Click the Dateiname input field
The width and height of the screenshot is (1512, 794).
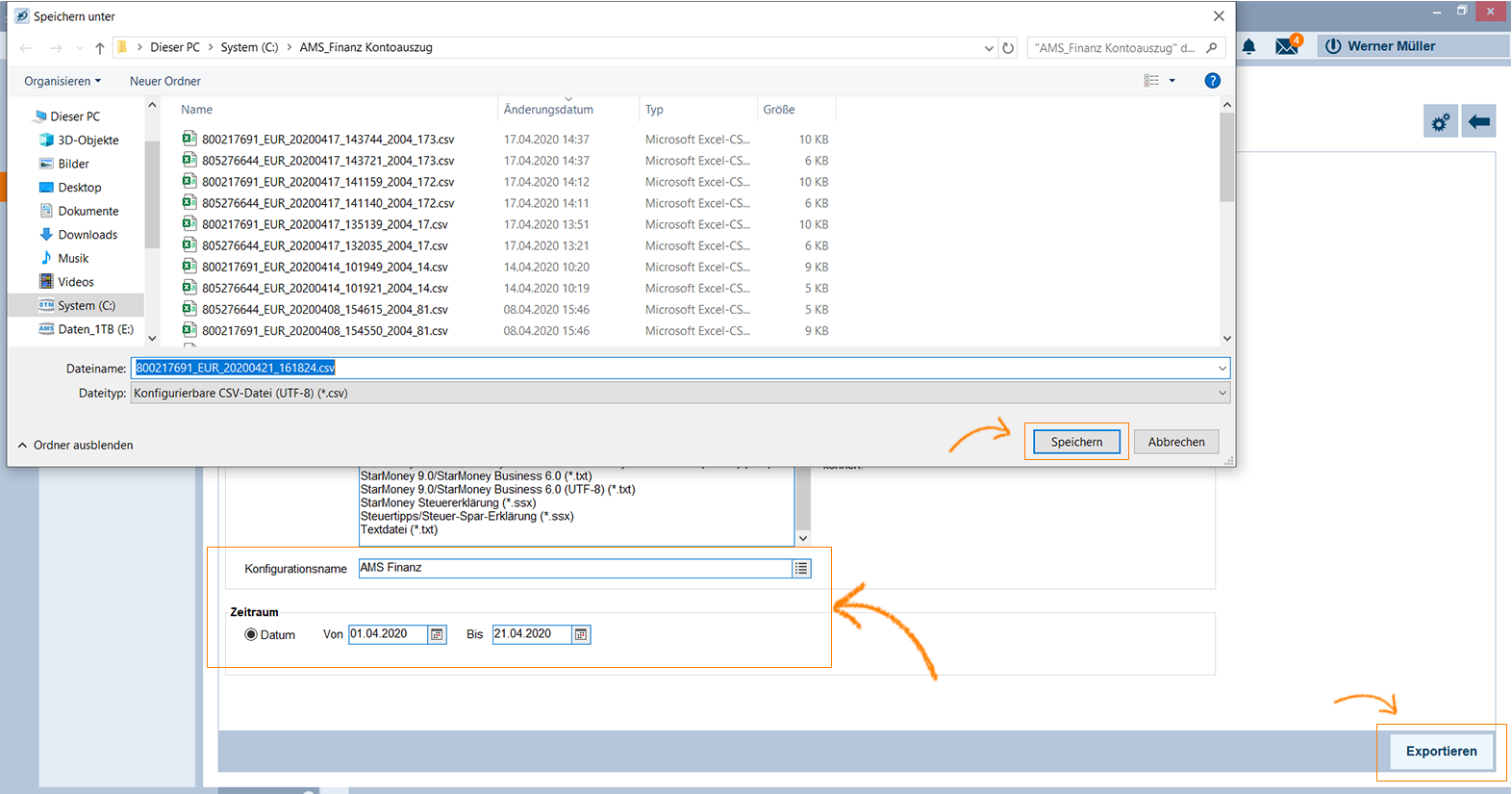point(673,368)
